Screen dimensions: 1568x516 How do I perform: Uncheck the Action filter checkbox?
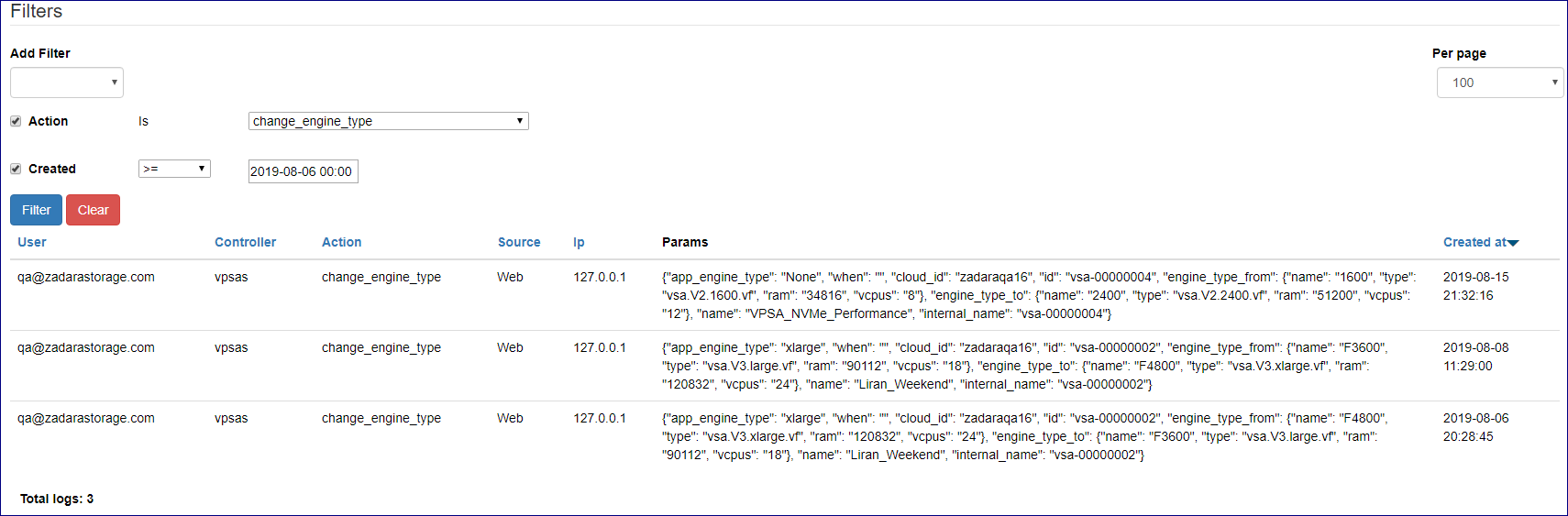pos(16,121)
